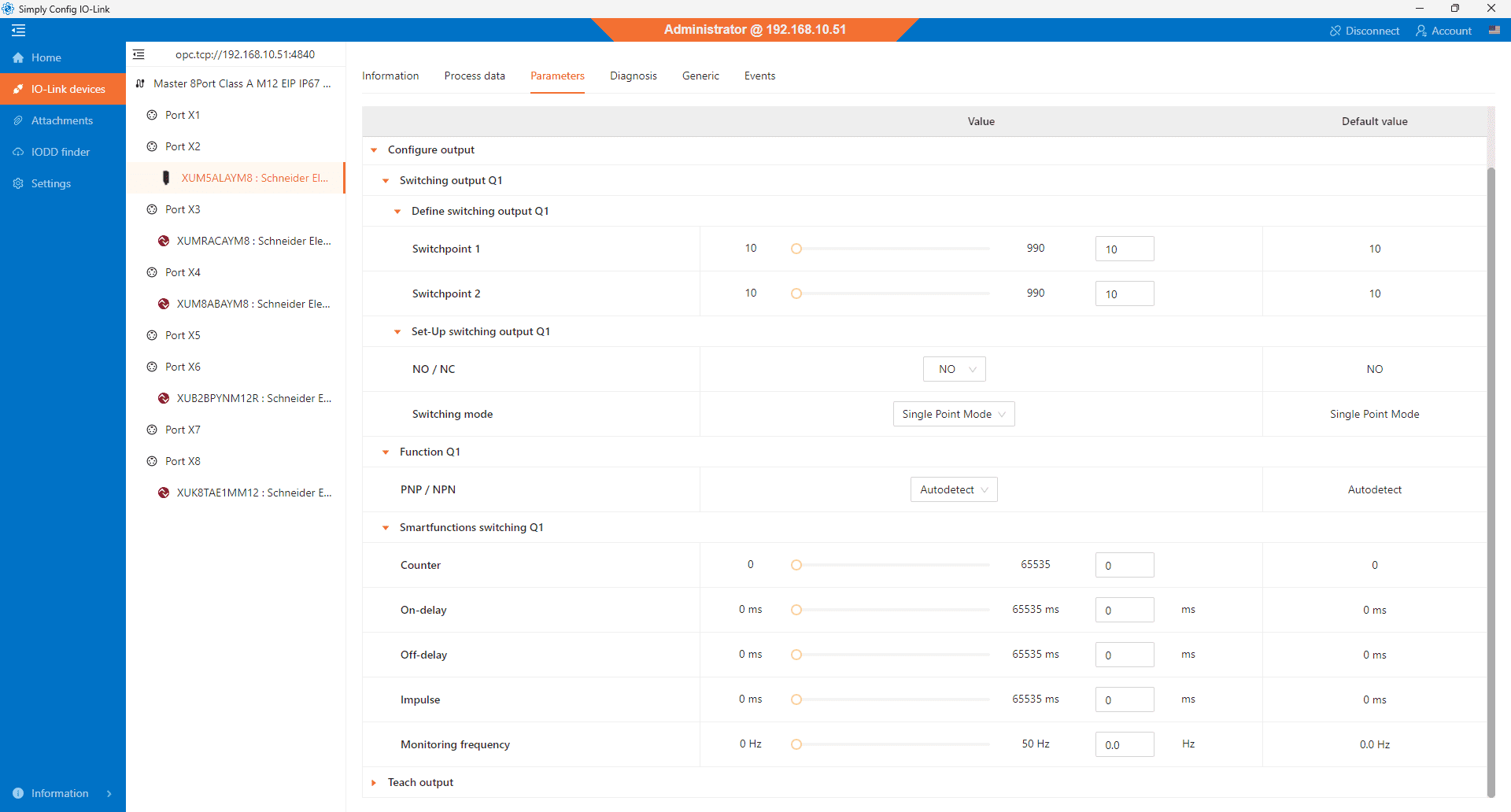The height and width of the screenshot is (812, 1511).
Task: Open Settings gear in sidebar
Action: tap(18, 183)
